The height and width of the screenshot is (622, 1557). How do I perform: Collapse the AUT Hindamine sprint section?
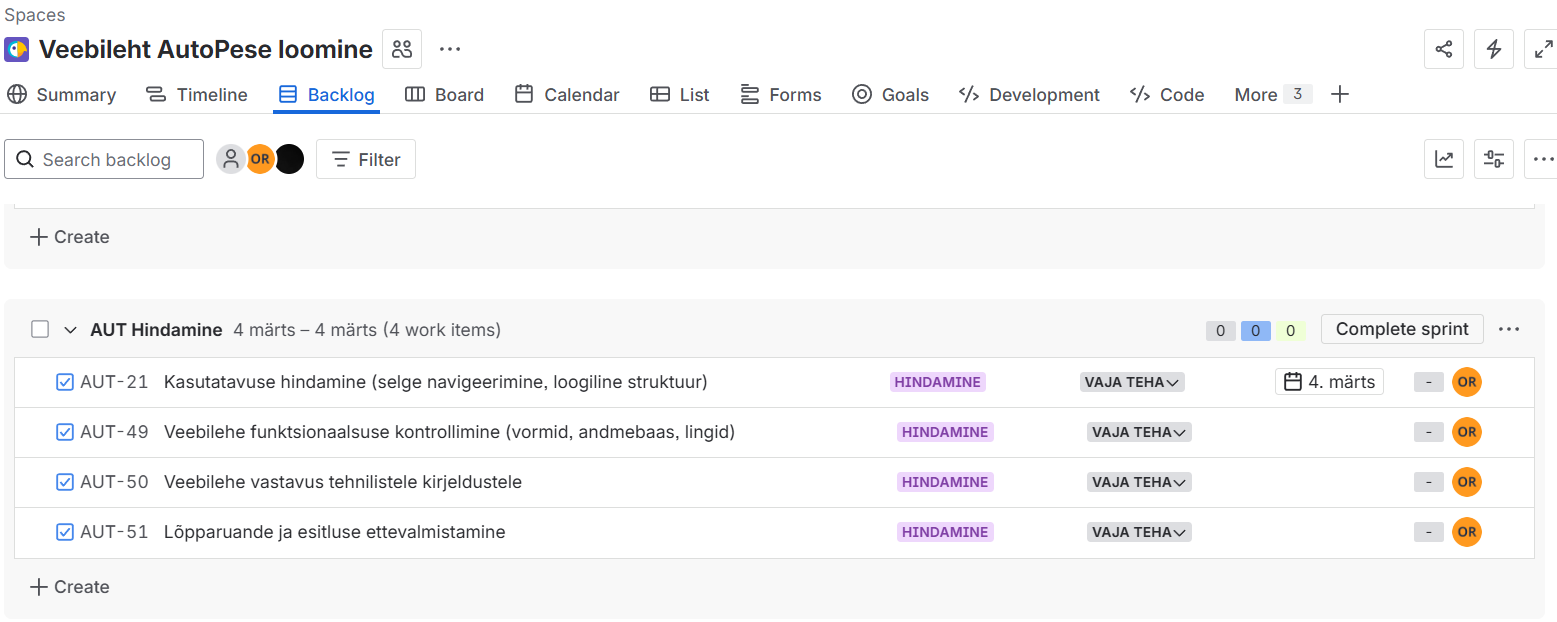click(x=70, y=330)
